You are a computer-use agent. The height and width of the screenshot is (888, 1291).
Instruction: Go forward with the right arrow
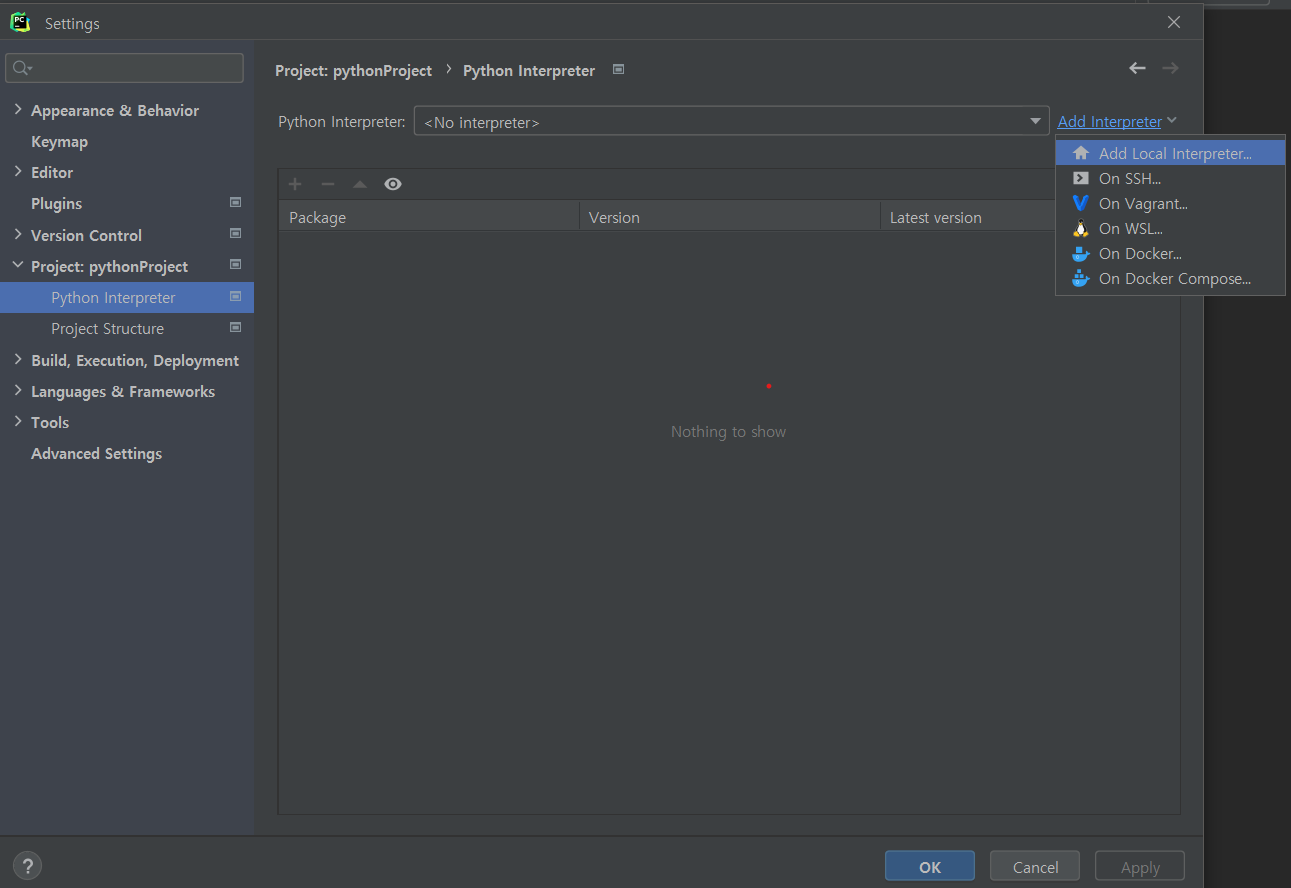coord(1170,68)
